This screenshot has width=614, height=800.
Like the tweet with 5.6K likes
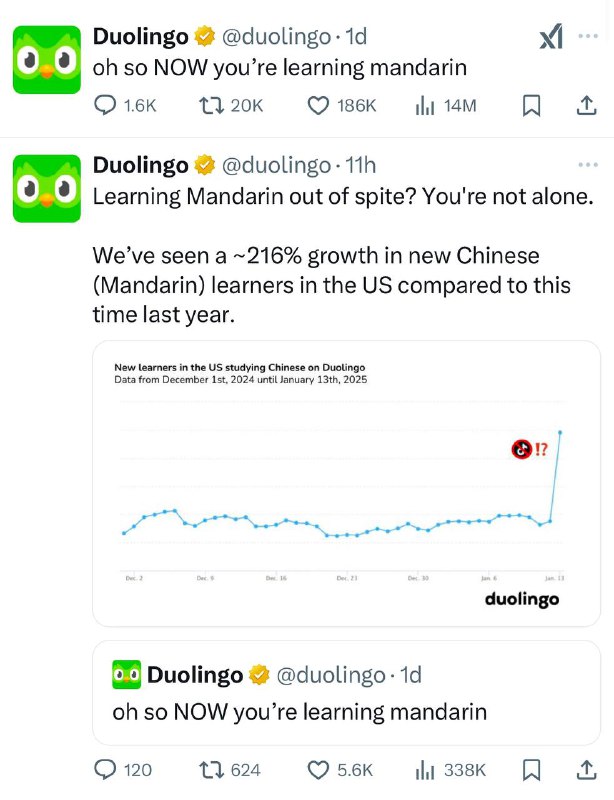pyautogui.click(x=319, y=769)
